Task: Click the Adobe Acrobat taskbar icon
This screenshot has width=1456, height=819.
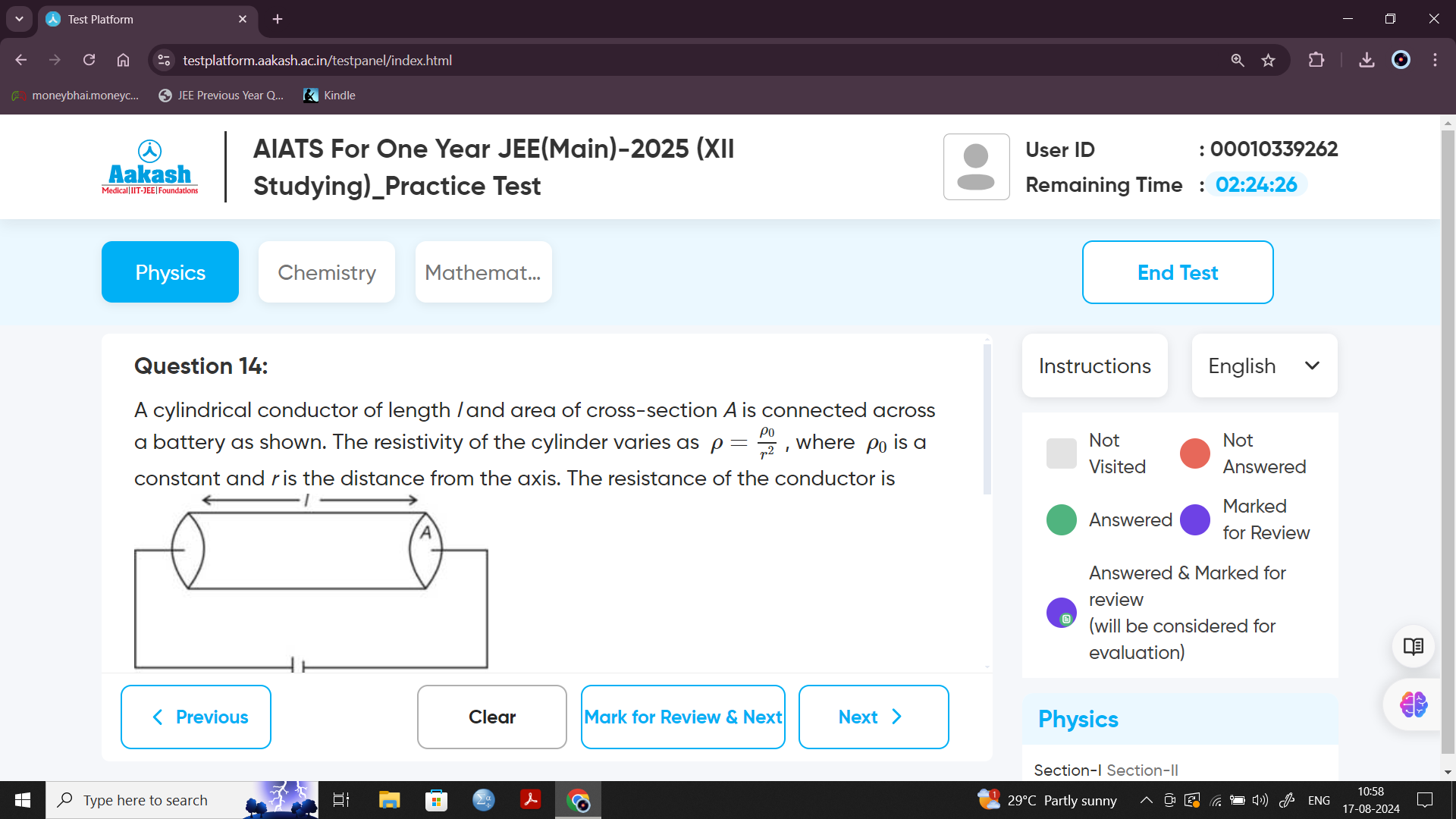Action: [531, 799]
